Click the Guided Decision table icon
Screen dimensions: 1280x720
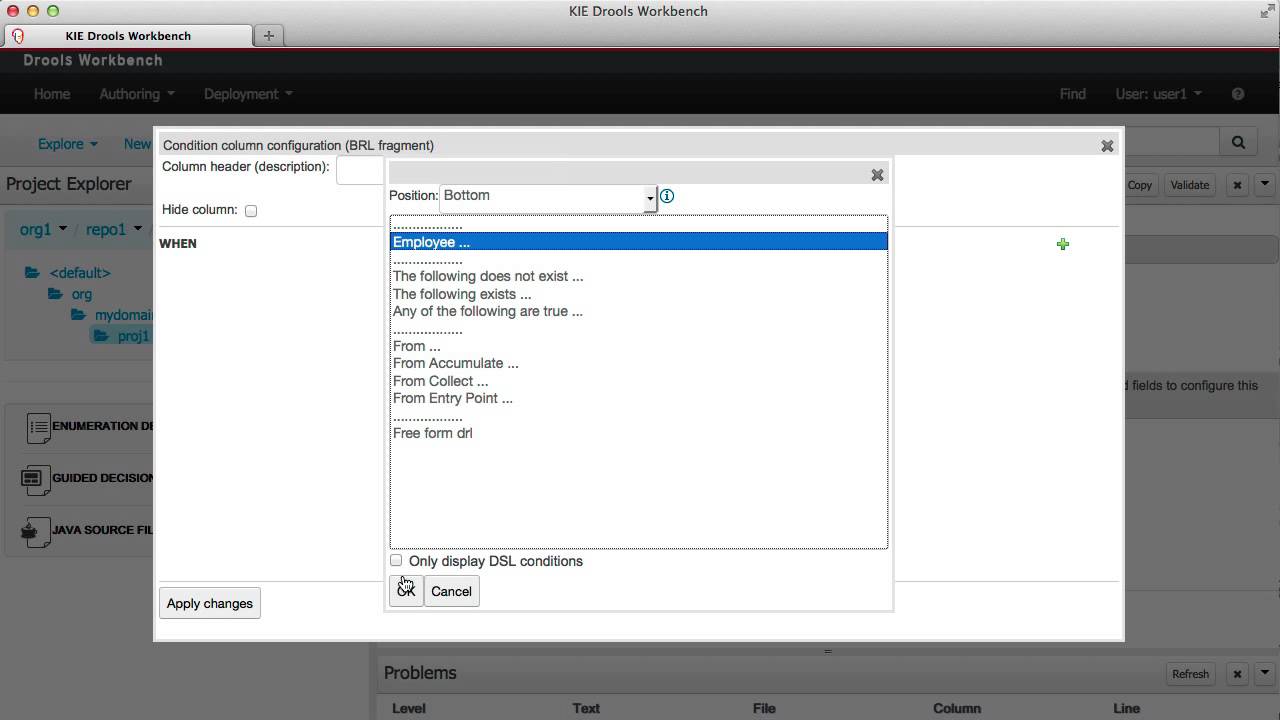click(x=35, y=479)
